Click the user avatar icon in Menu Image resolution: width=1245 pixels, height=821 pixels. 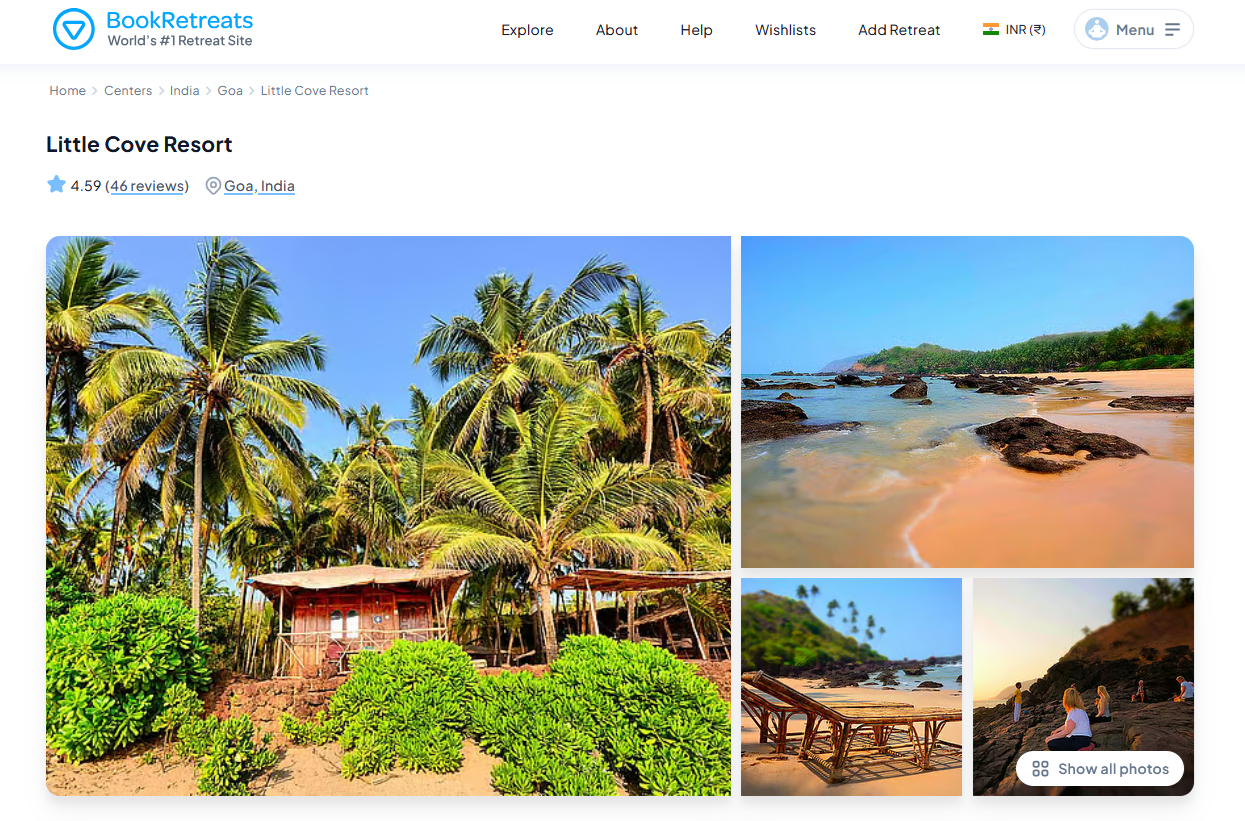click(x=1097, y=29)
